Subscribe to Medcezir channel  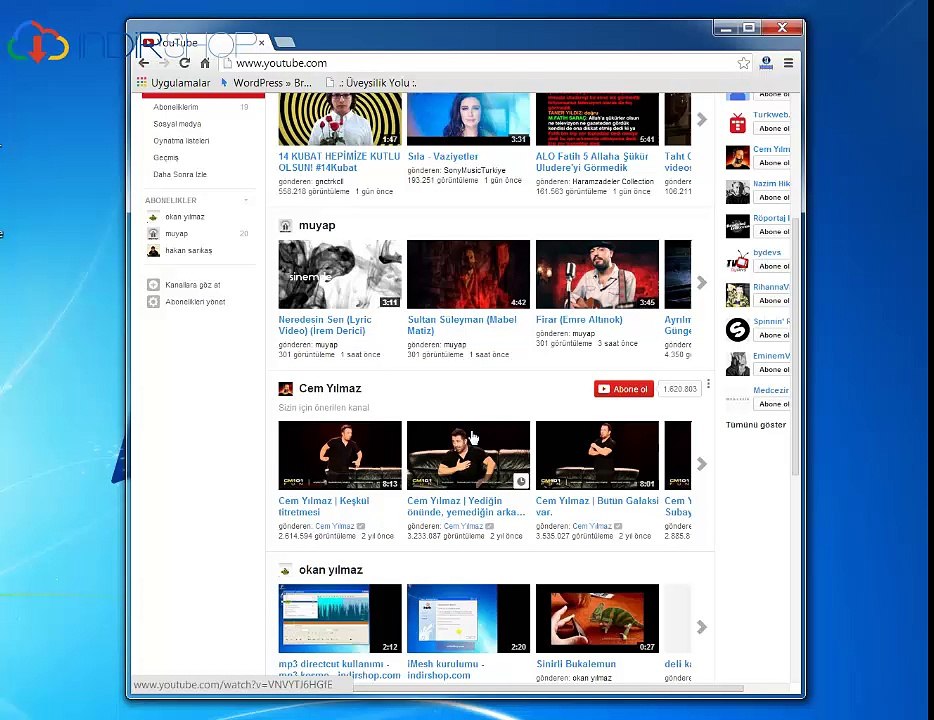pos(772,404)
